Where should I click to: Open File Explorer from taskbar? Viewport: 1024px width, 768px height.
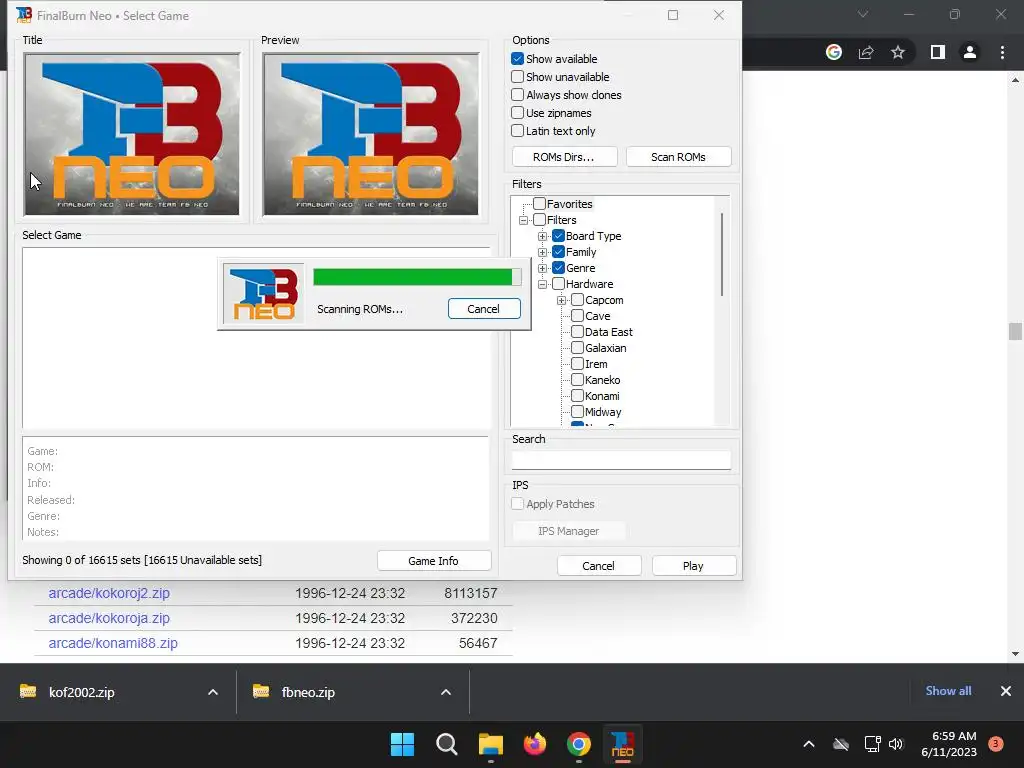[490, 744]
